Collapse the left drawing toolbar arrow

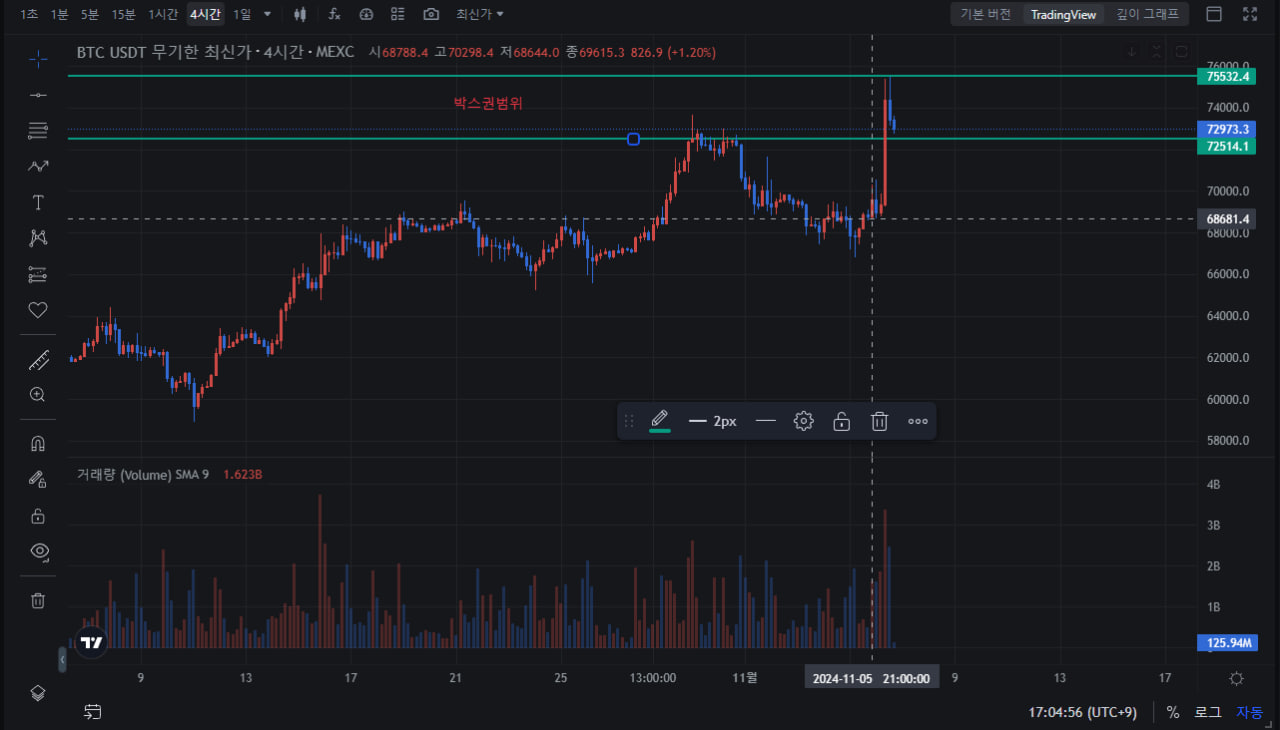[62, 660]
